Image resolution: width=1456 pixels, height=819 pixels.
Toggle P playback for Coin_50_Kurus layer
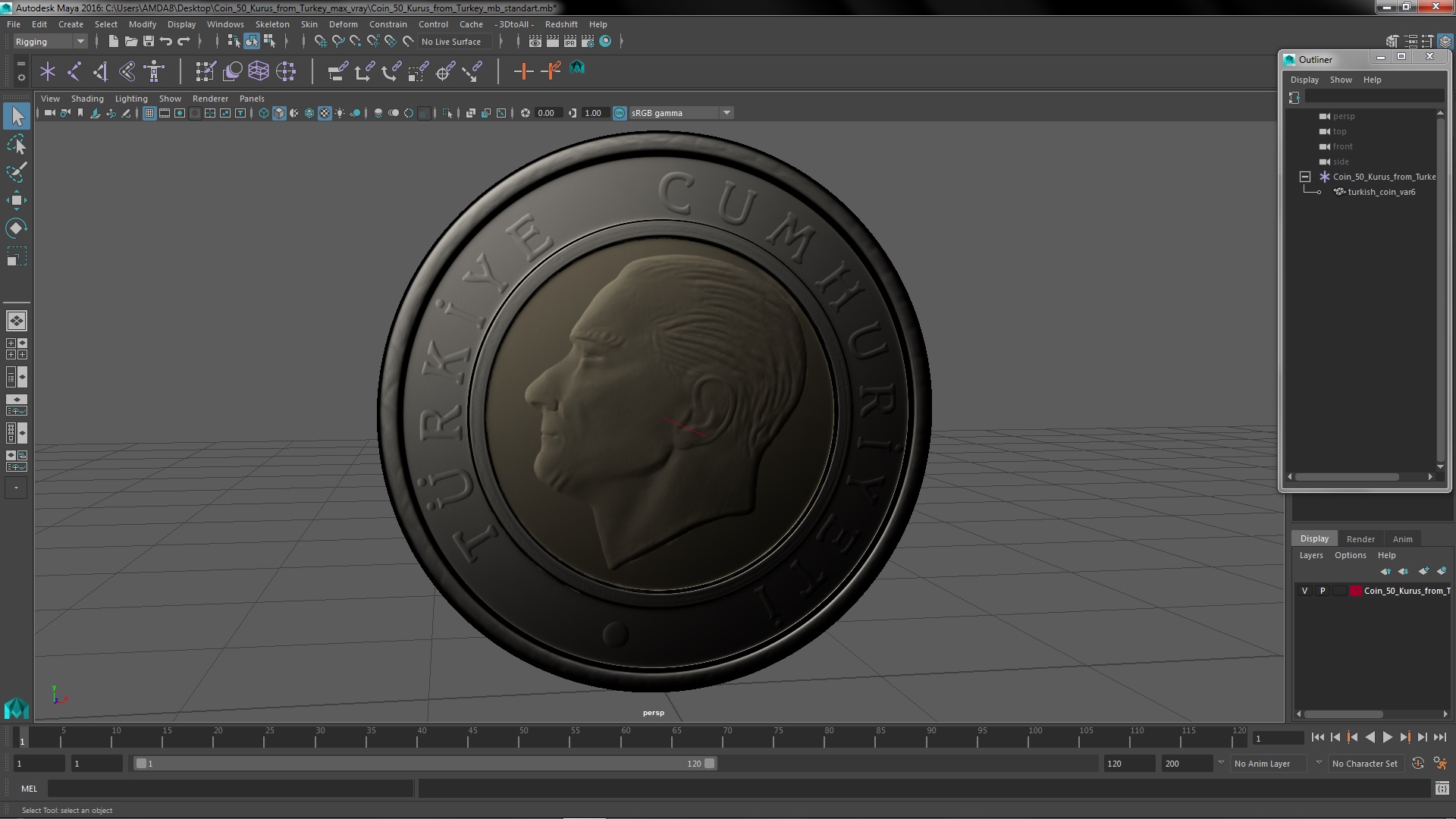click(1323, 591)
